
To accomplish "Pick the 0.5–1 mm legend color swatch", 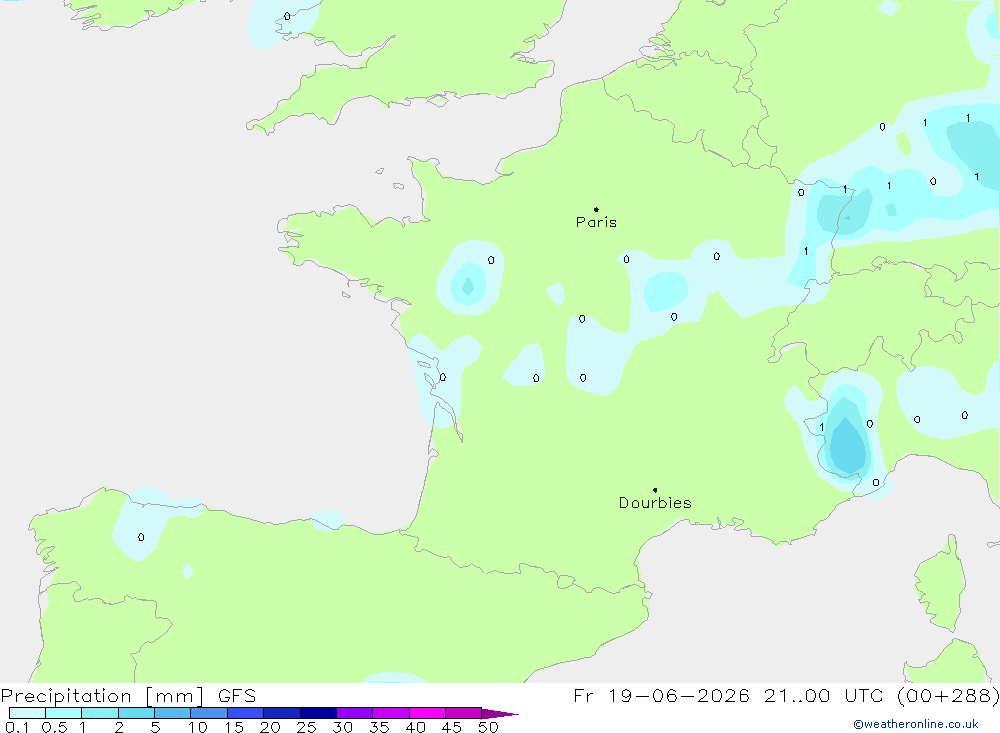I will pyautogui.click(x=64, y=713).
